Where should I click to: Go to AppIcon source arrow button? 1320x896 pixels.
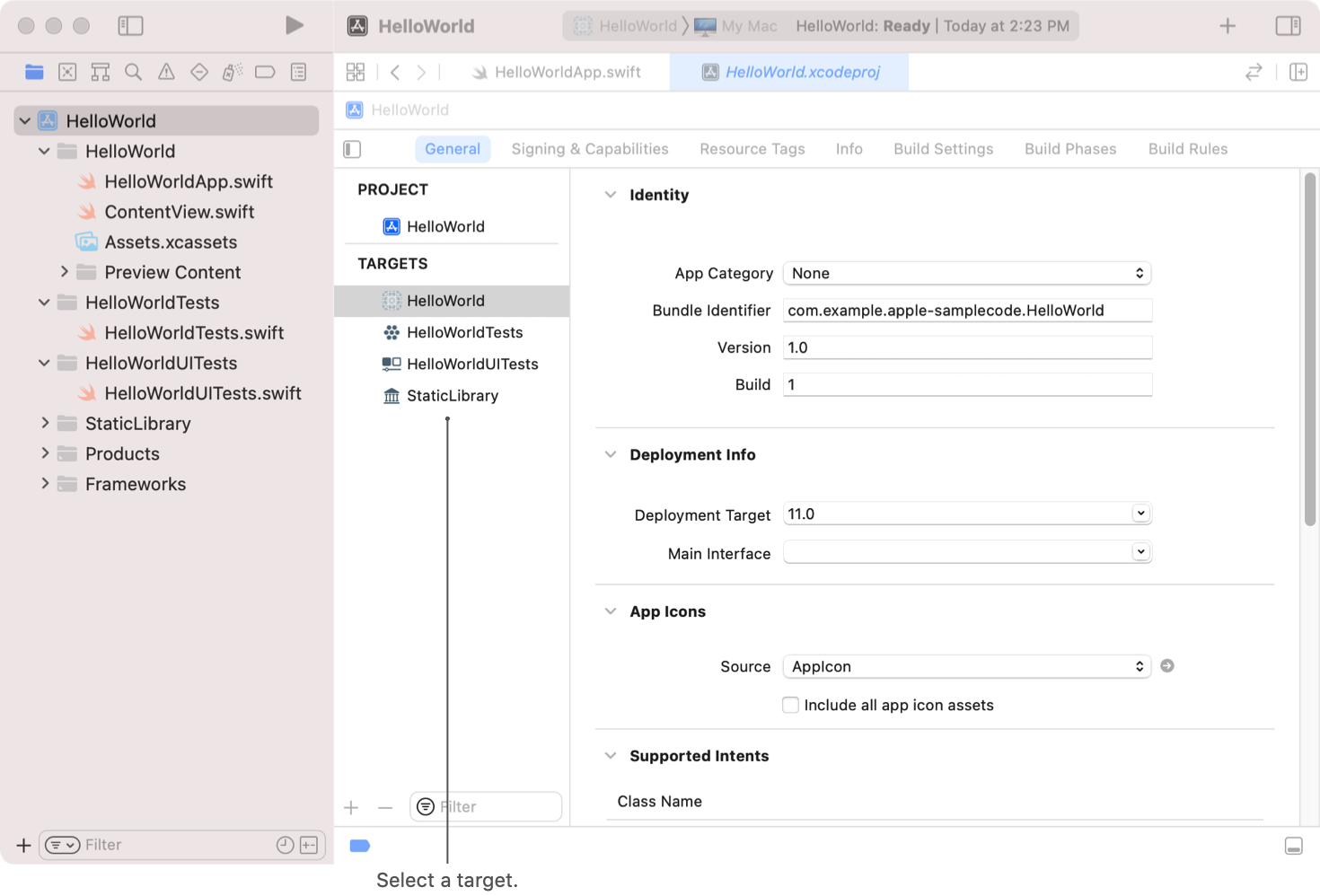coord(1167,666)
